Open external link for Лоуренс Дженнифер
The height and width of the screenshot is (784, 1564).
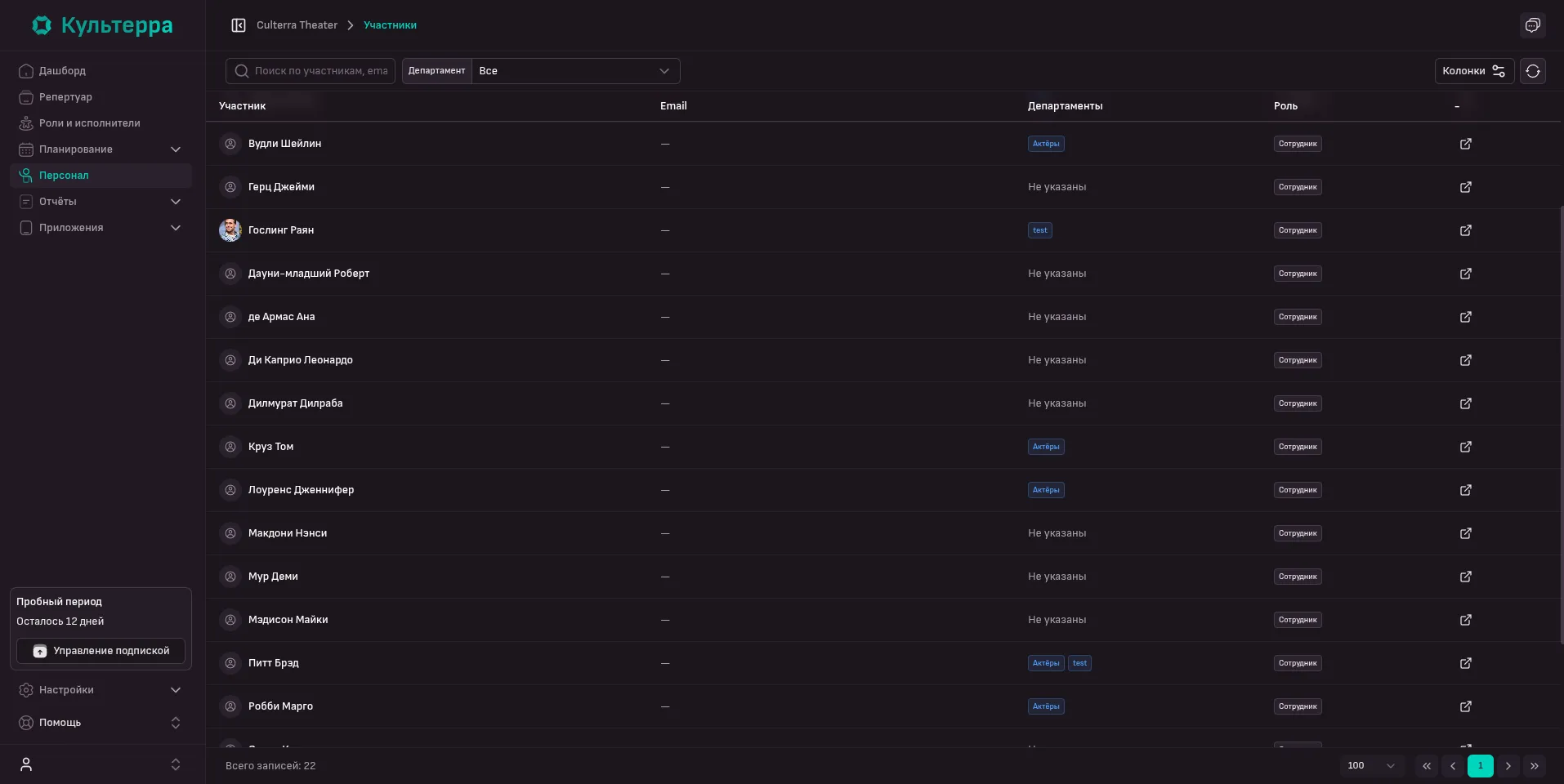(1466, 490)
